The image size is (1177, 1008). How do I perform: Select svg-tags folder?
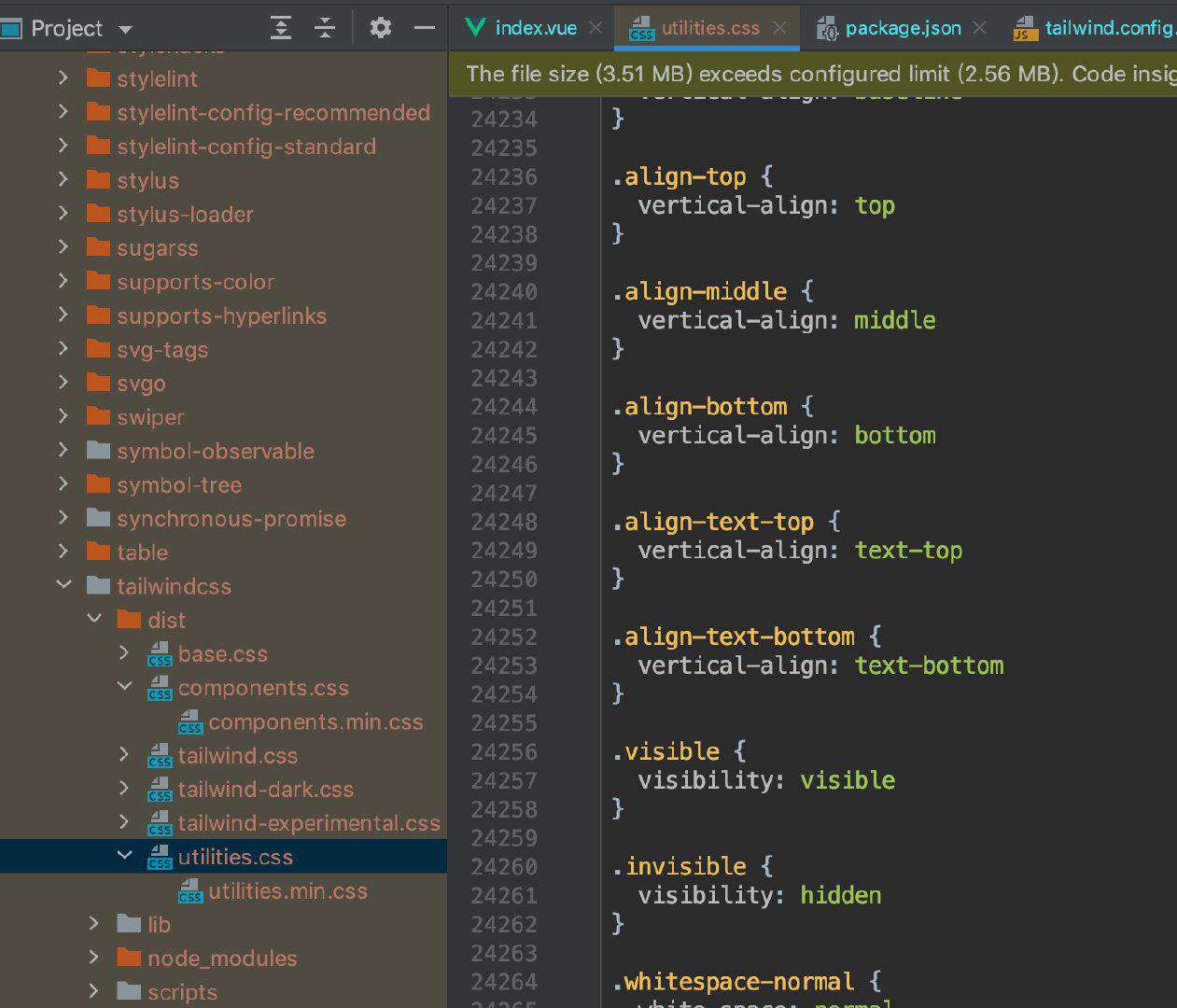coord(162,349)
